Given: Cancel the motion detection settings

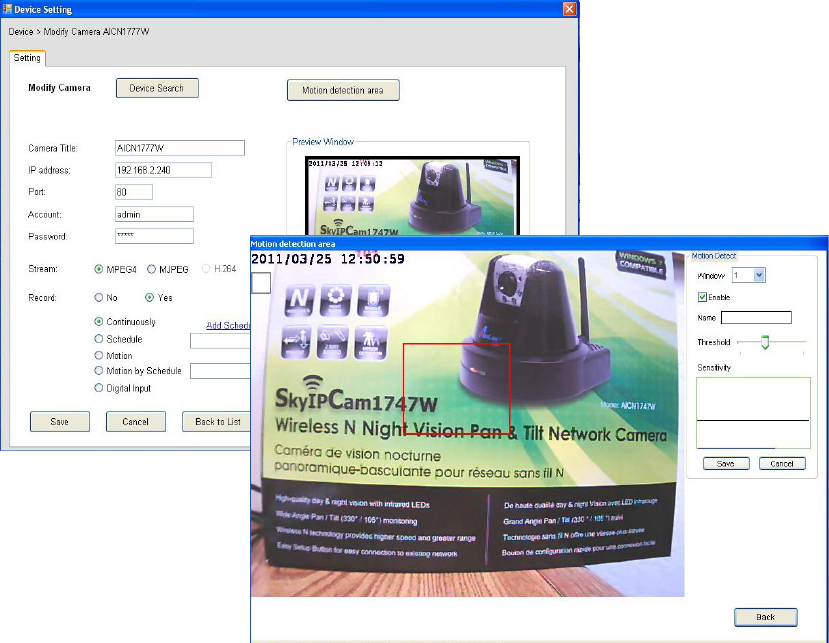Looking at the screenshot, I should pos(782,464).
